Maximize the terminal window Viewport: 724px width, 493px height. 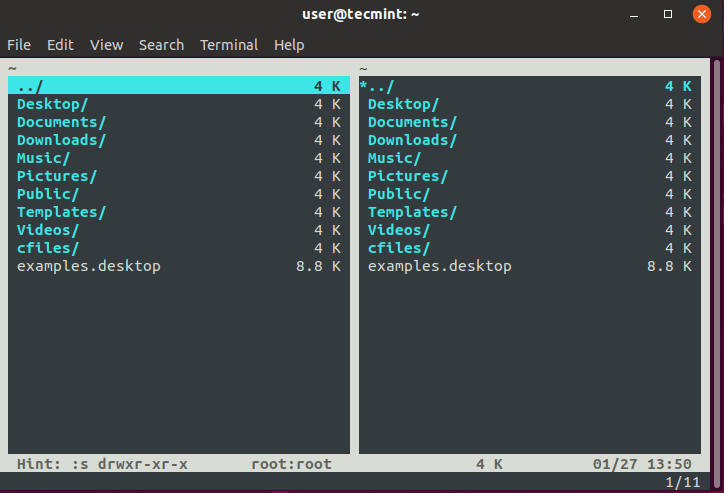coord(668,14)
